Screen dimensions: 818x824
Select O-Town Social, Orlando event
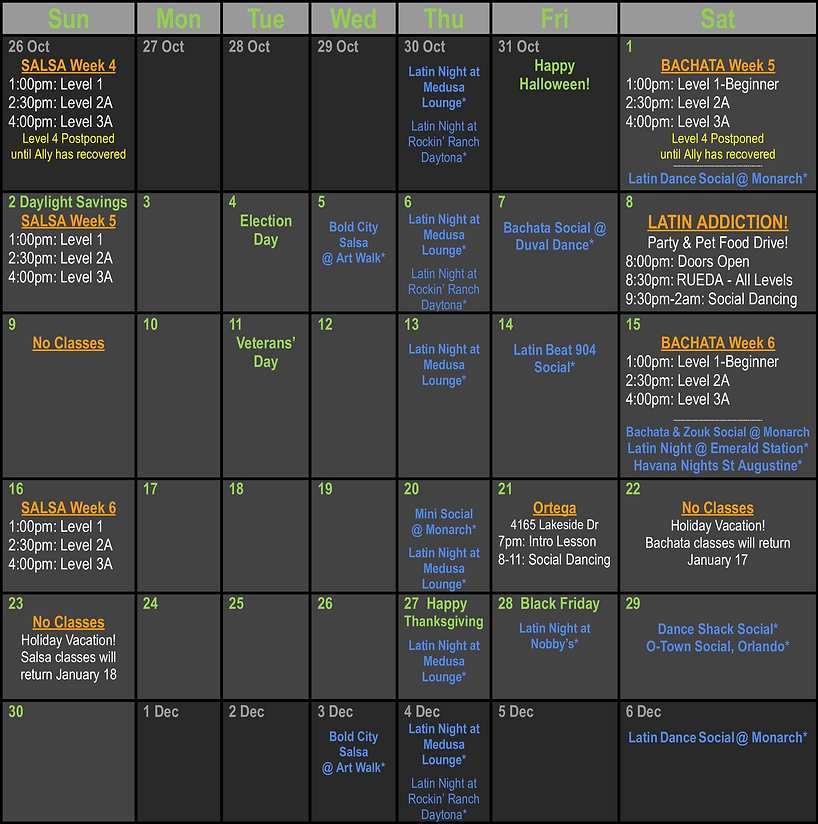[717, 646]
